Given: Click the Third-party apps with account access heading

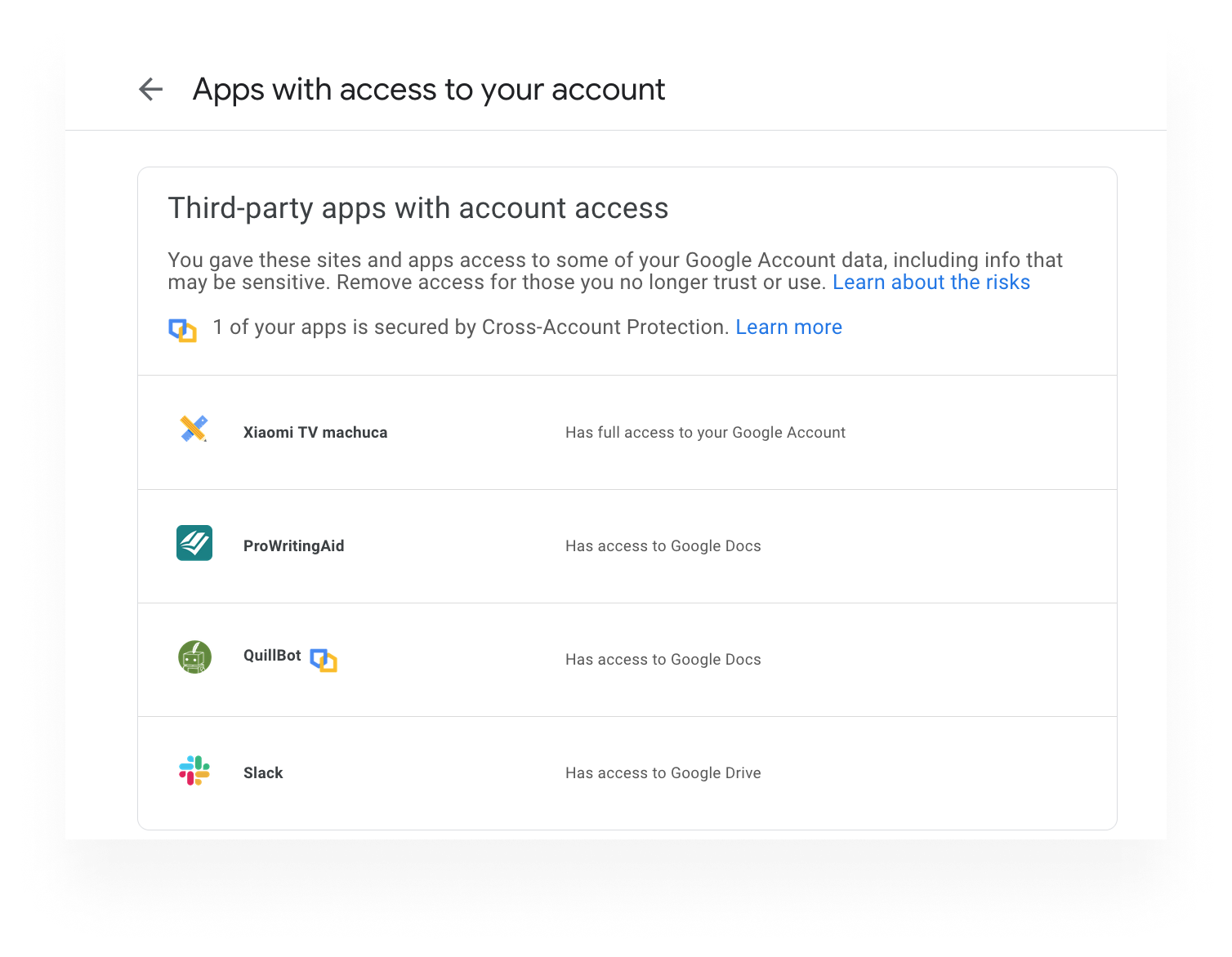Looking at the screenshot, I should click(417, 208).
